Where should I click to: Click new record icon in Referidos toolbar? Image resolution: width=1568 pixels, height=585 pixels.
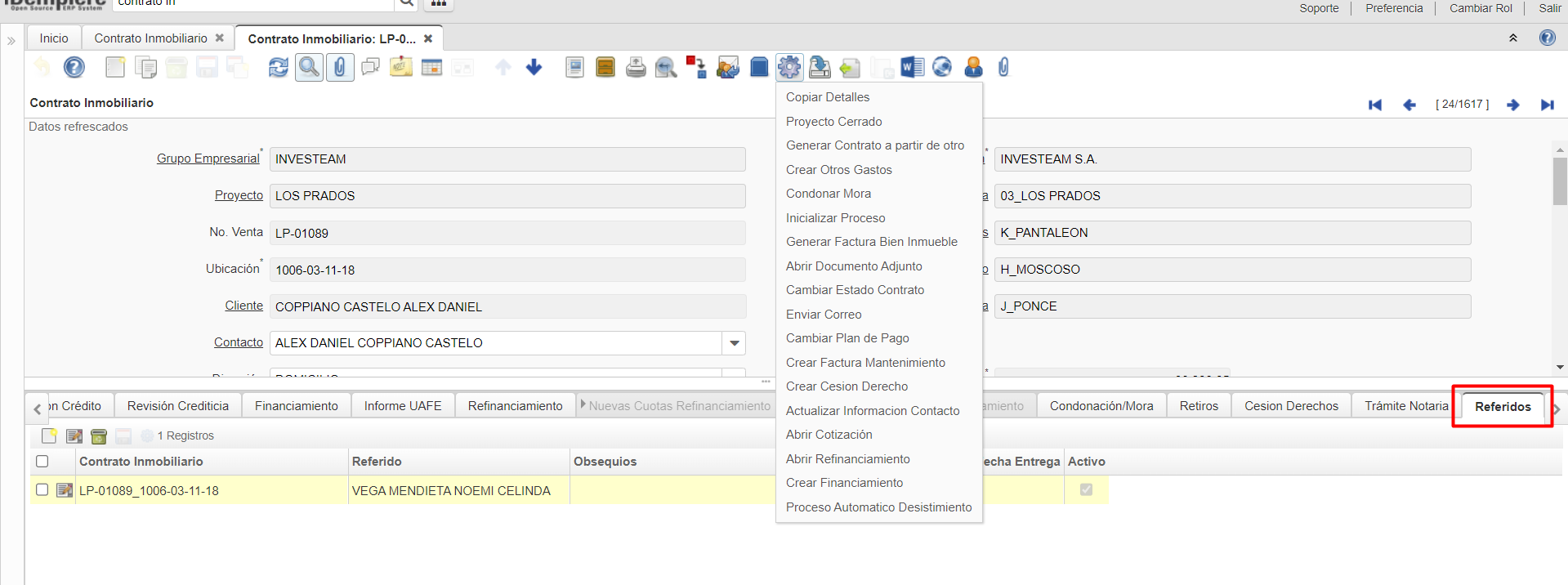pyautogui.click(x=50, y=436)
